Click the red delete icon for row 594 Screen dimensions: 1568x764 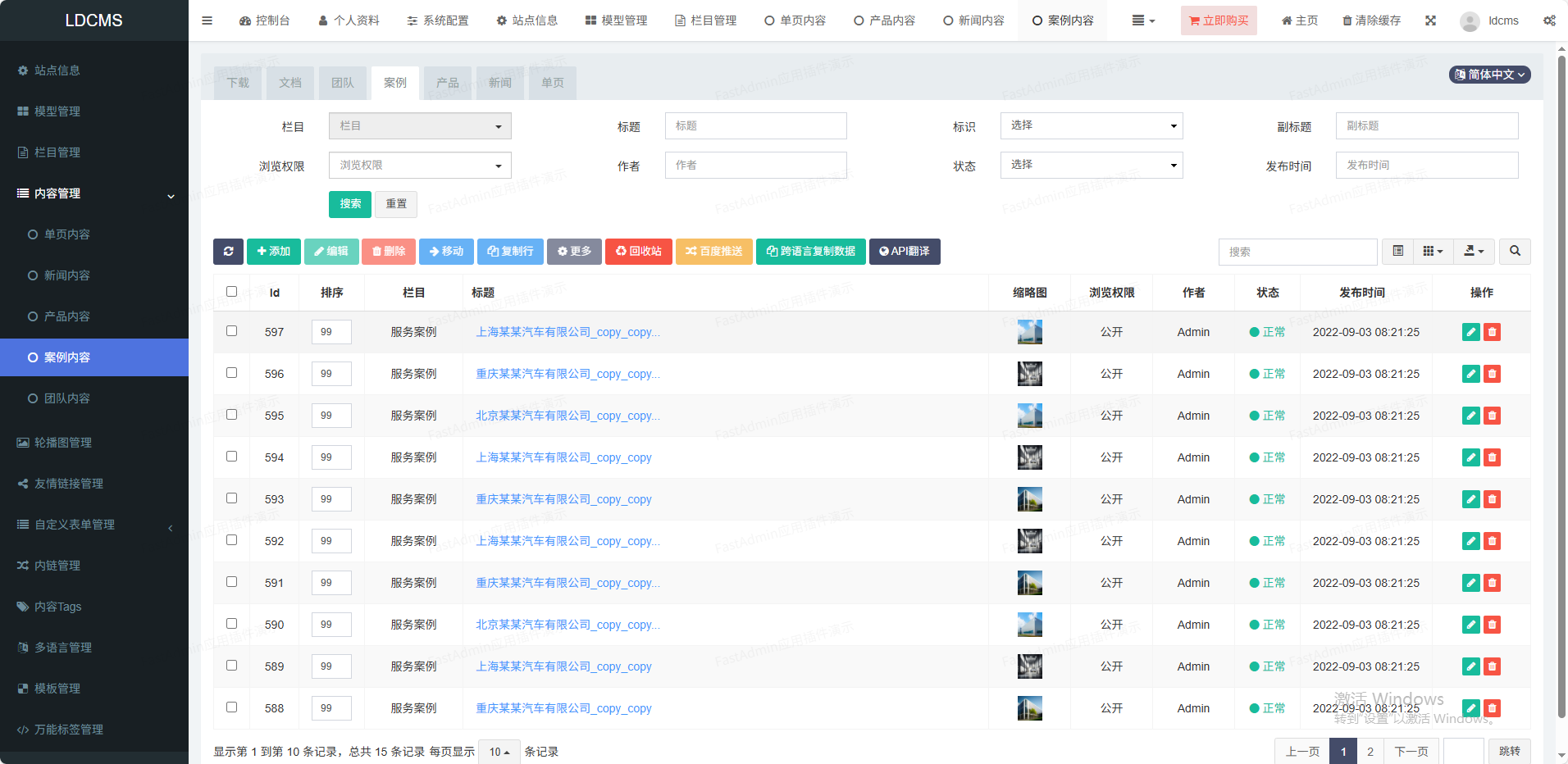(x=1492, y=457)
